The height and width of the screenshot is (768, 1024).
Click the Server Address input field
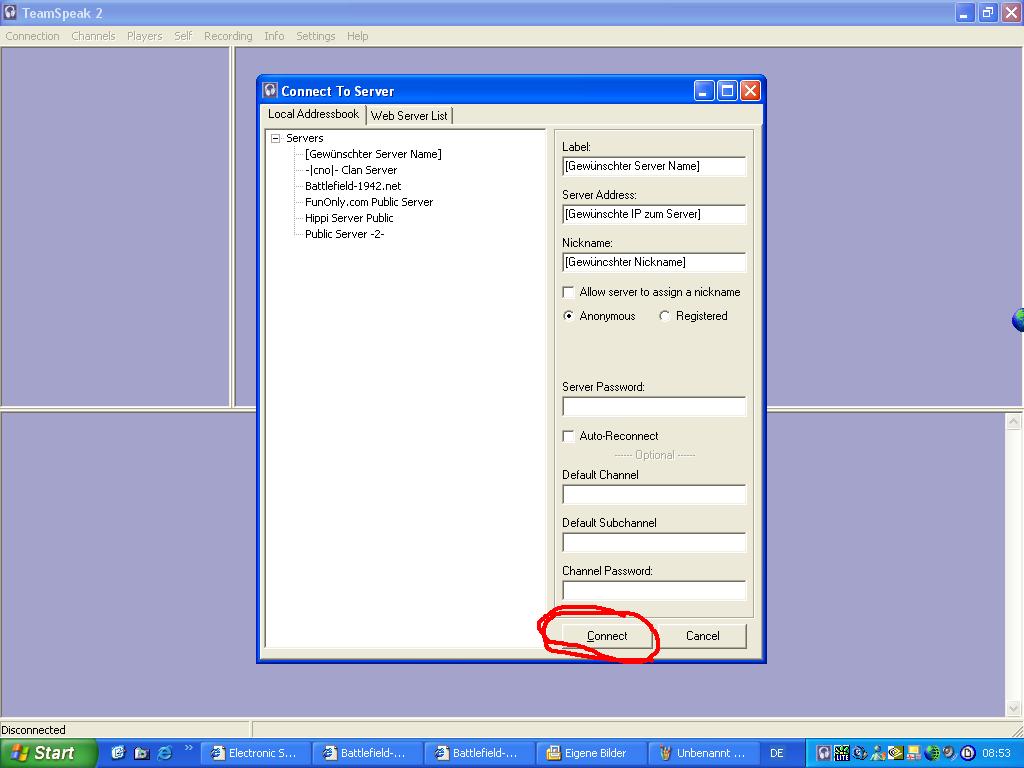tap(654, 214)
